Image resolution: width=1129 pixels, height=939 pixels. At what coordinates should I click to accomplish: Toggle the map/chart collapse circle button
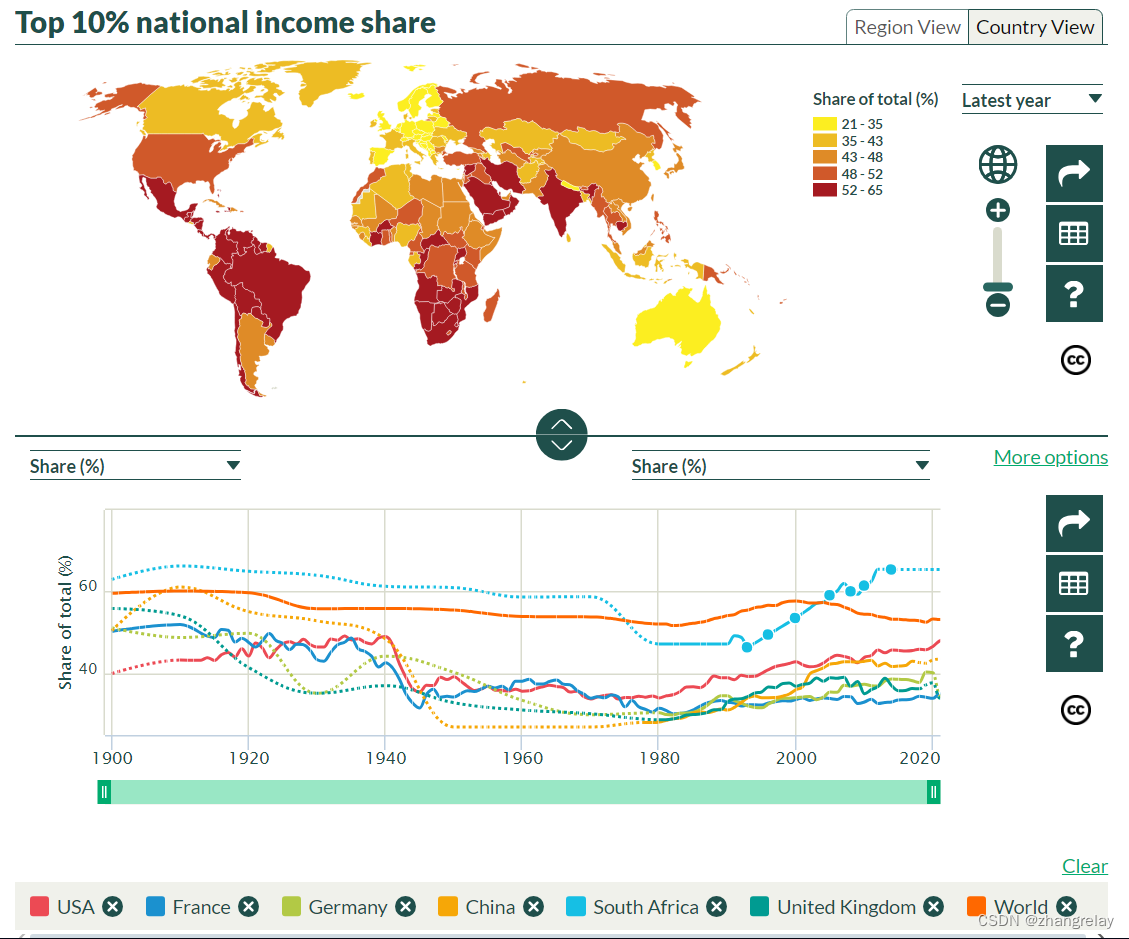[x=562, y=435]
